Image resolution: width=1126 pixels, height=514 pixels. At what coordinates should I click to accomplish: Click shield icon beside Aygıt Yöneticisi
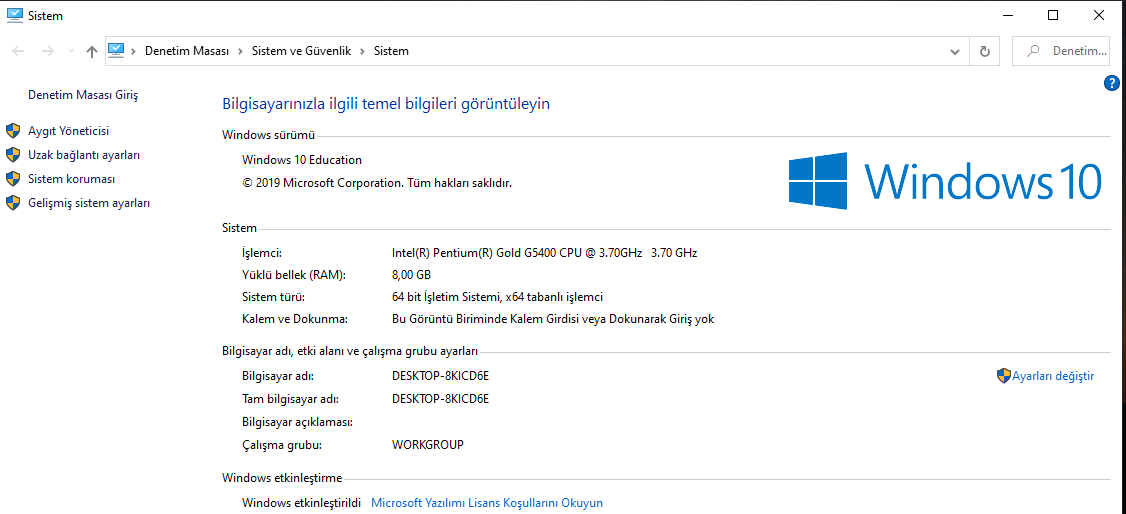tap(13, 131)
